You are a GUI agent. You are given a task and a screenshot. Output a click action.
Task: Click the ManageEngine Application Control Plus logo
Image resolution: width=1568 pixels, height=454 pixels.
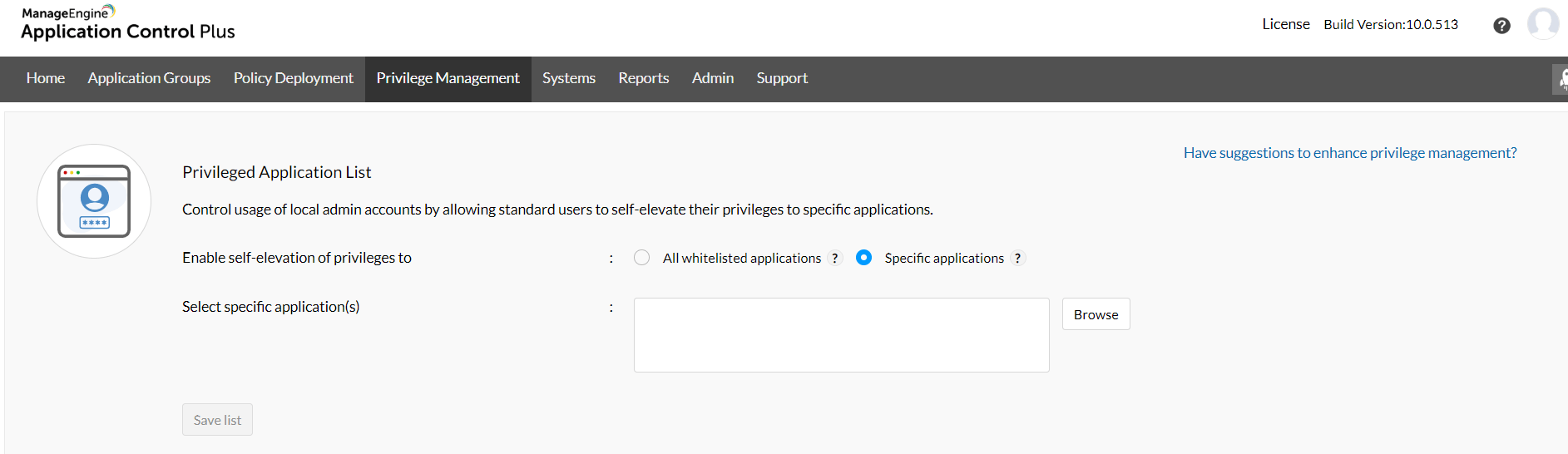click(128, 23)
